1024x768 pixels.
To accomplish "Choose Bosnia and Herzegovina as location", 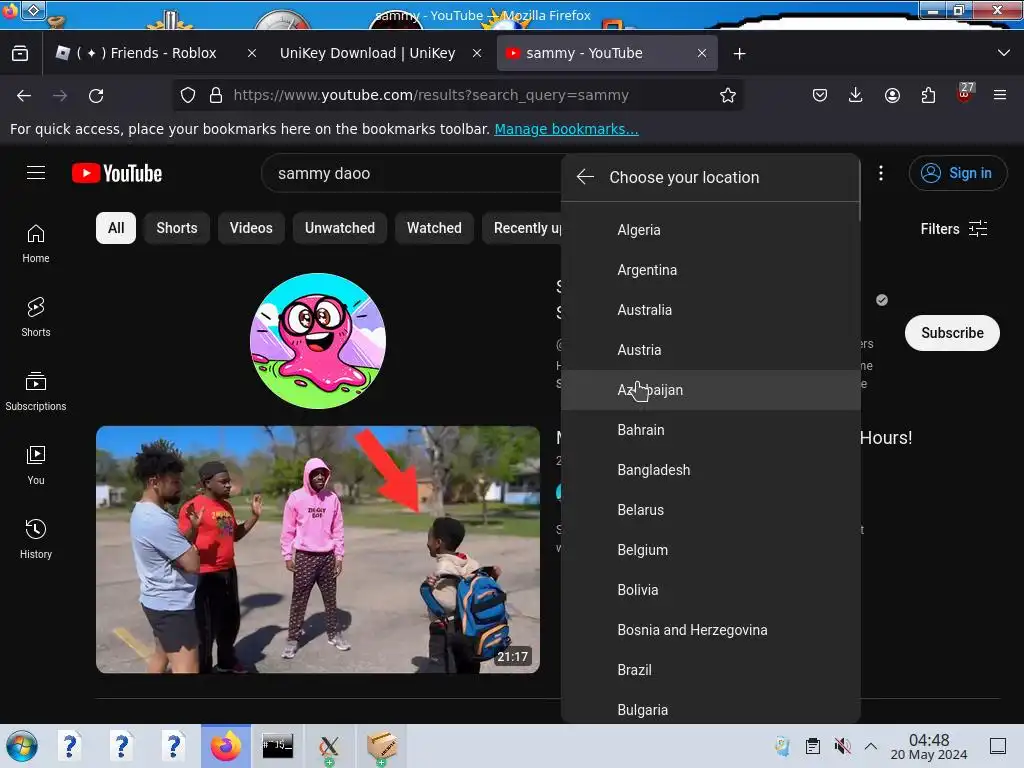I will pyautogui.click(x=711, y=630).
